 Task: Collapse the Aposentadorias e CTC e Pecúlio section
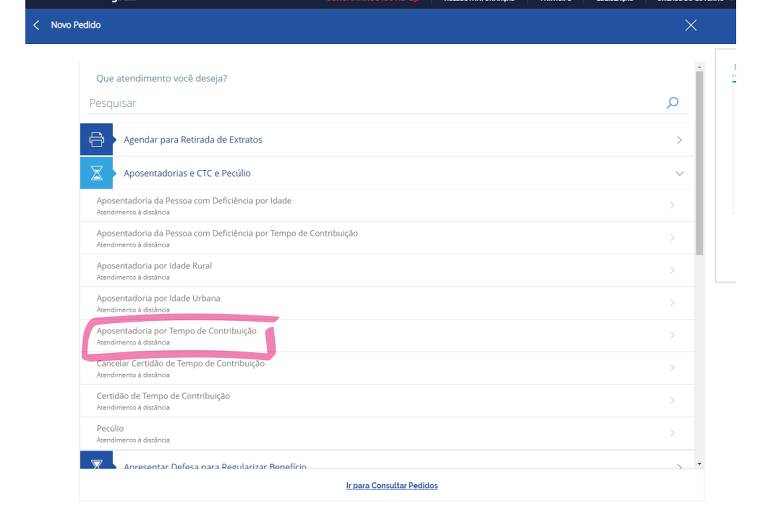click(x=680, y=173)
